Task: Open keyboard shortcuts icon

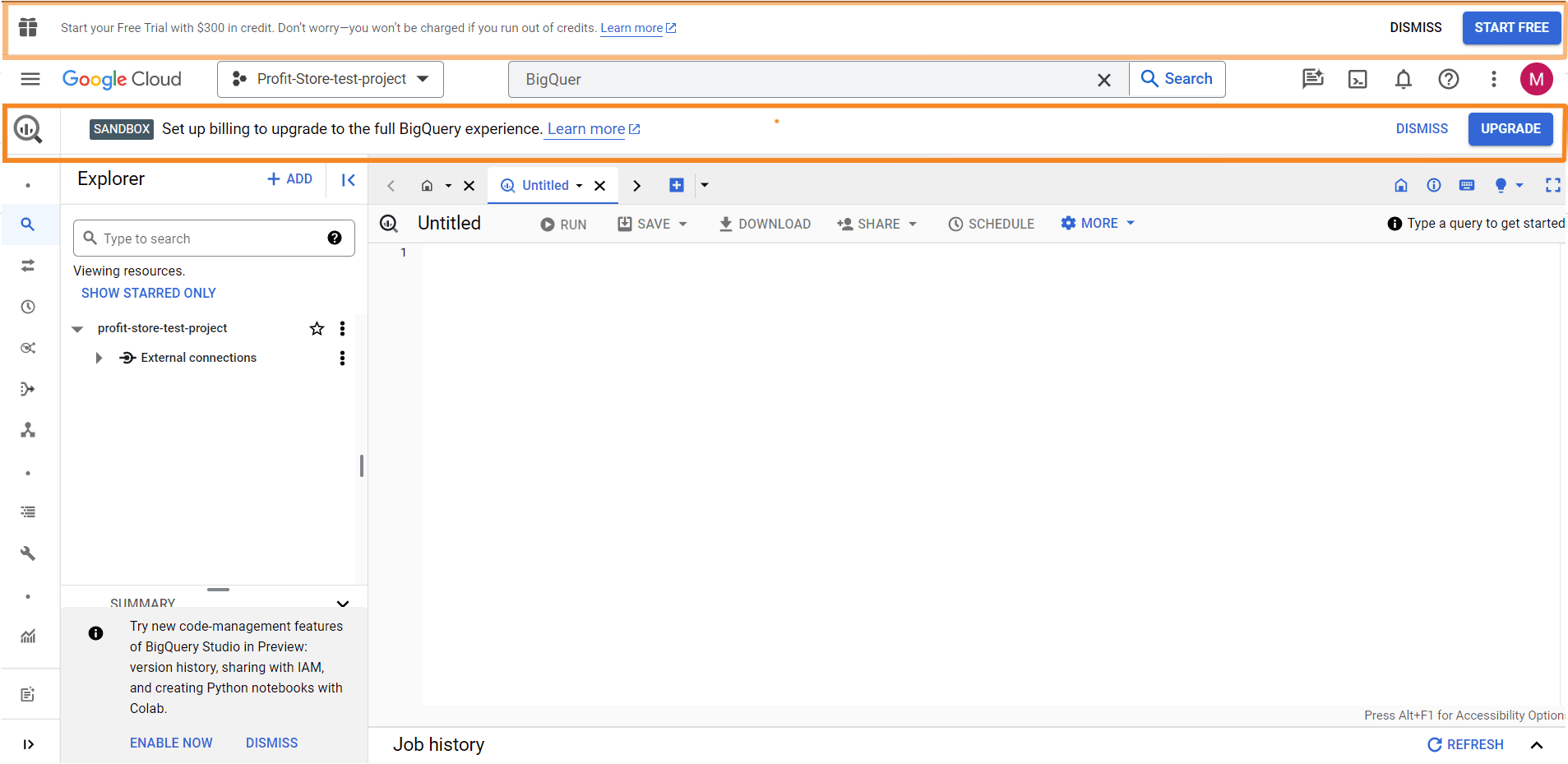Action: (x=1467, y=185)
